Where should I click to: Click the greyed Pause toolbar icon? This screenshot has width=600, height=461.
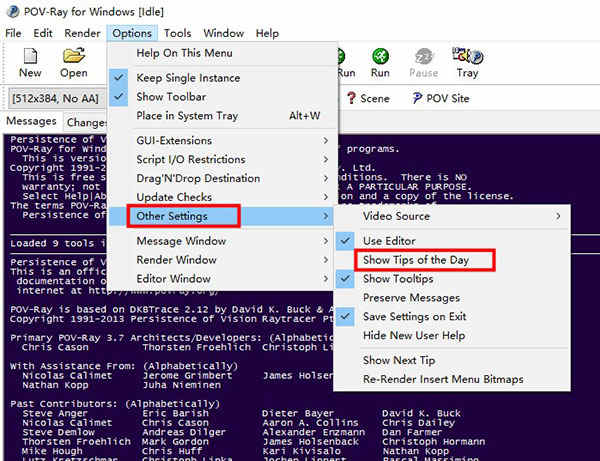pyautogui.click(x=424, y=56)
